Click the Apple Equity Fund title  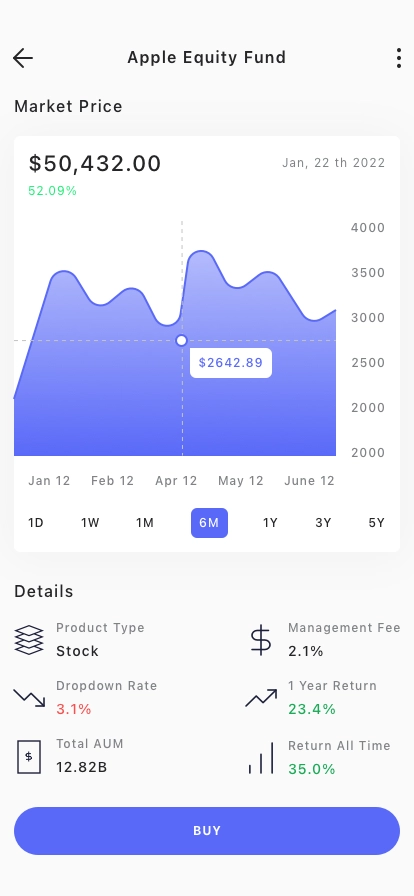(x=206, y=58)
